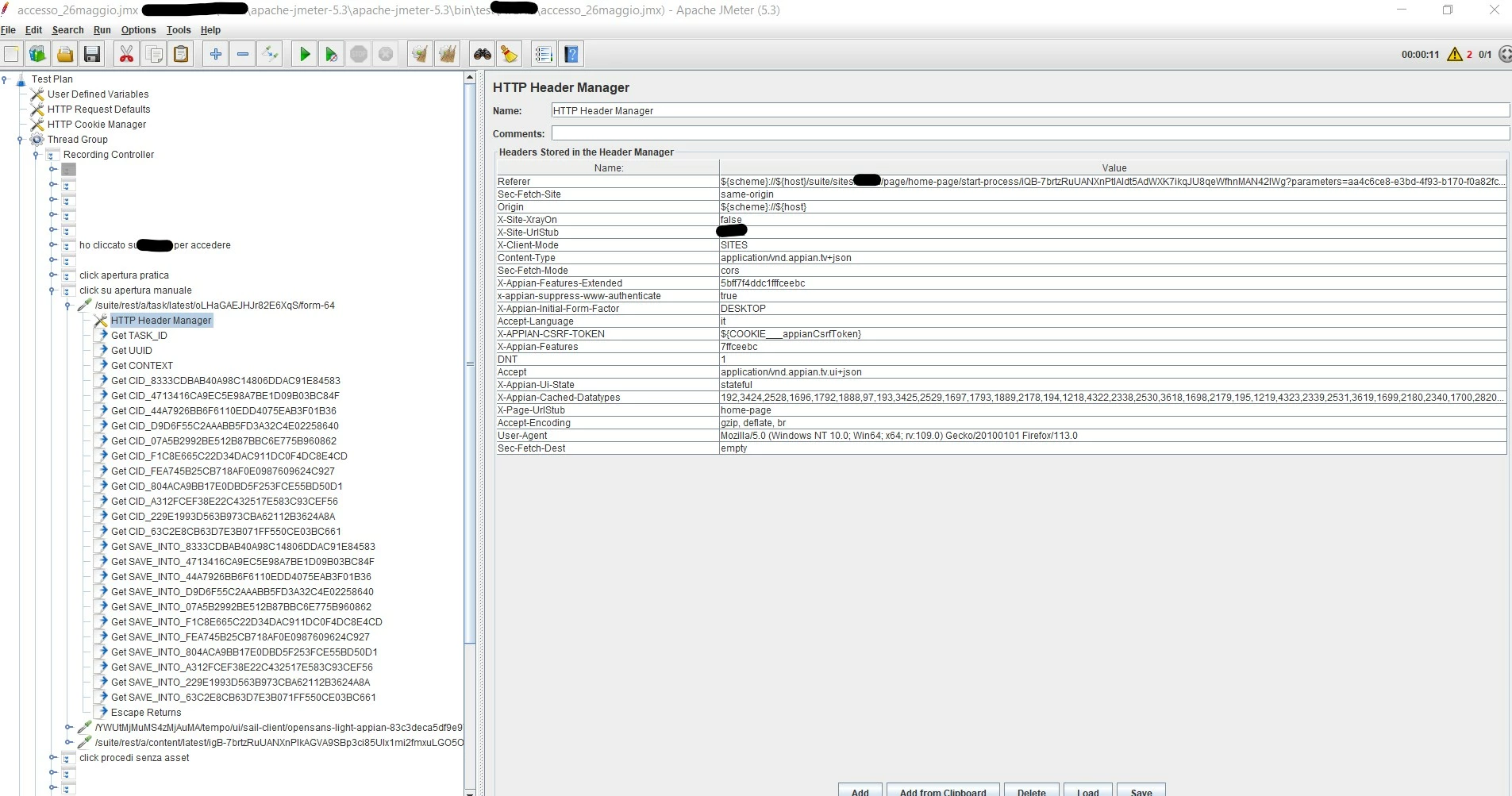Start the test with no pauses
1512x796 pixels.
(x=331, y=54)
